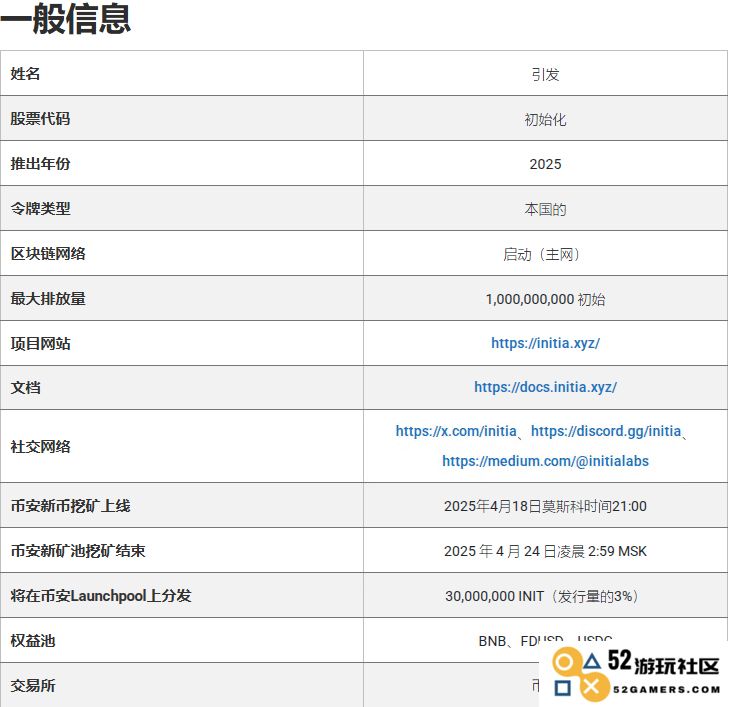The image size is (729, 707).
Task: Click the 交易所 label
Action: (x=33, y=685)
